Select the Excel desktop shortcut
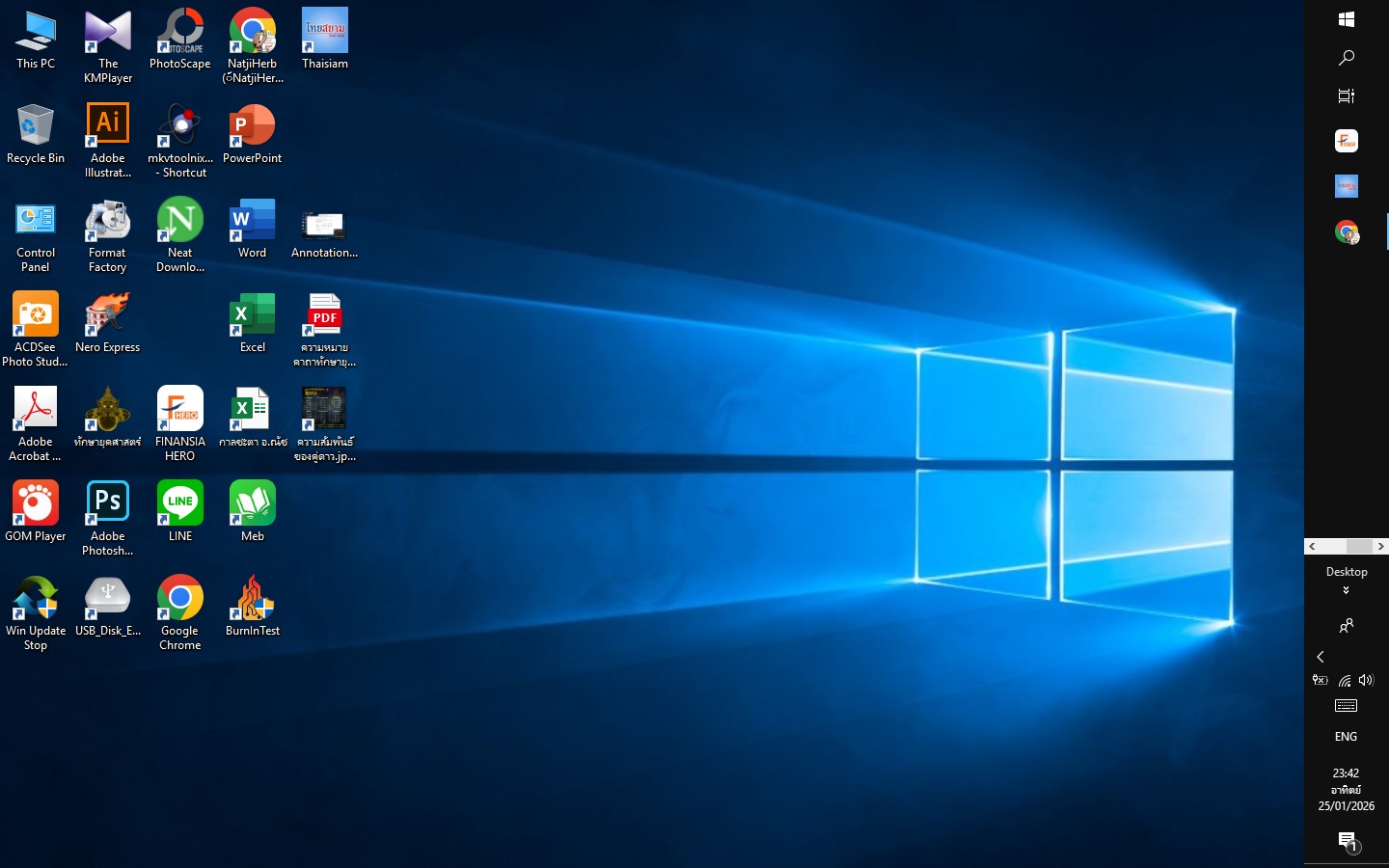This screenshot has height=868, width=1389. pos(253,323)
